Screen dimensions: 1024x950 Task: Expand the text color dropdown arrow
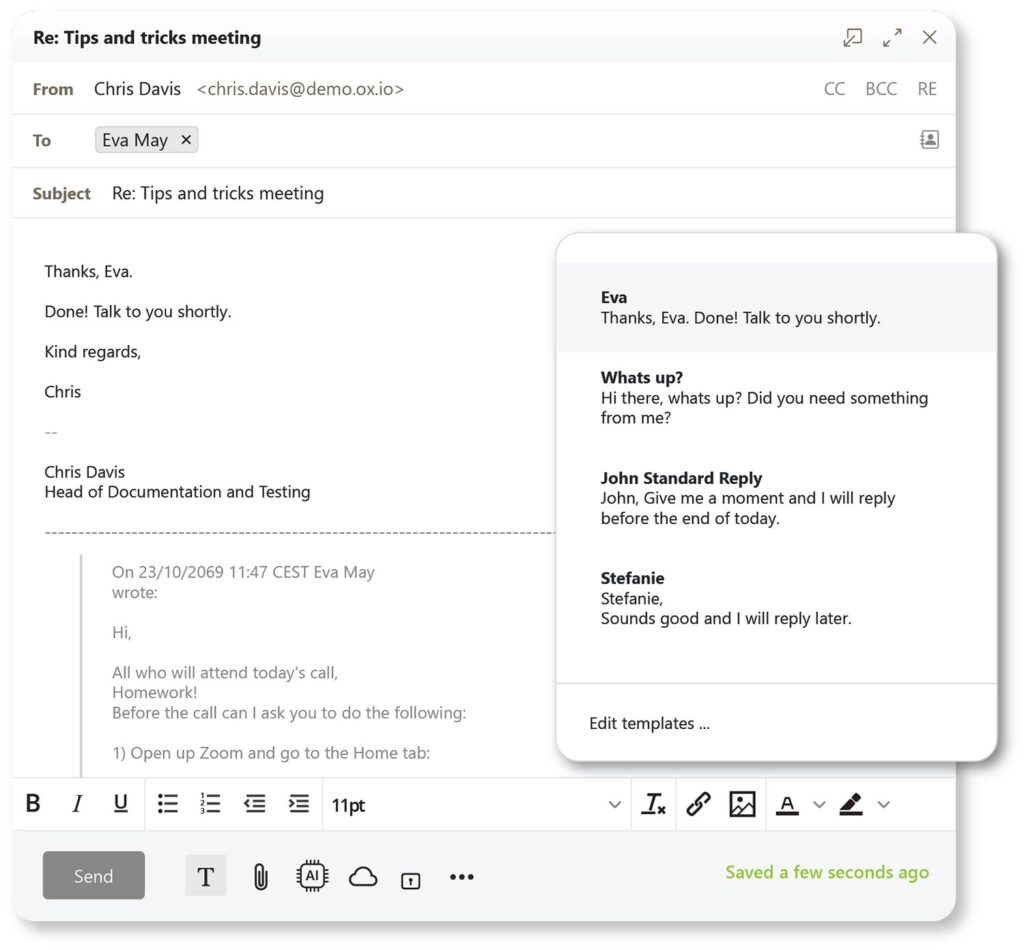pyautogui.click(x=819, y=805)
